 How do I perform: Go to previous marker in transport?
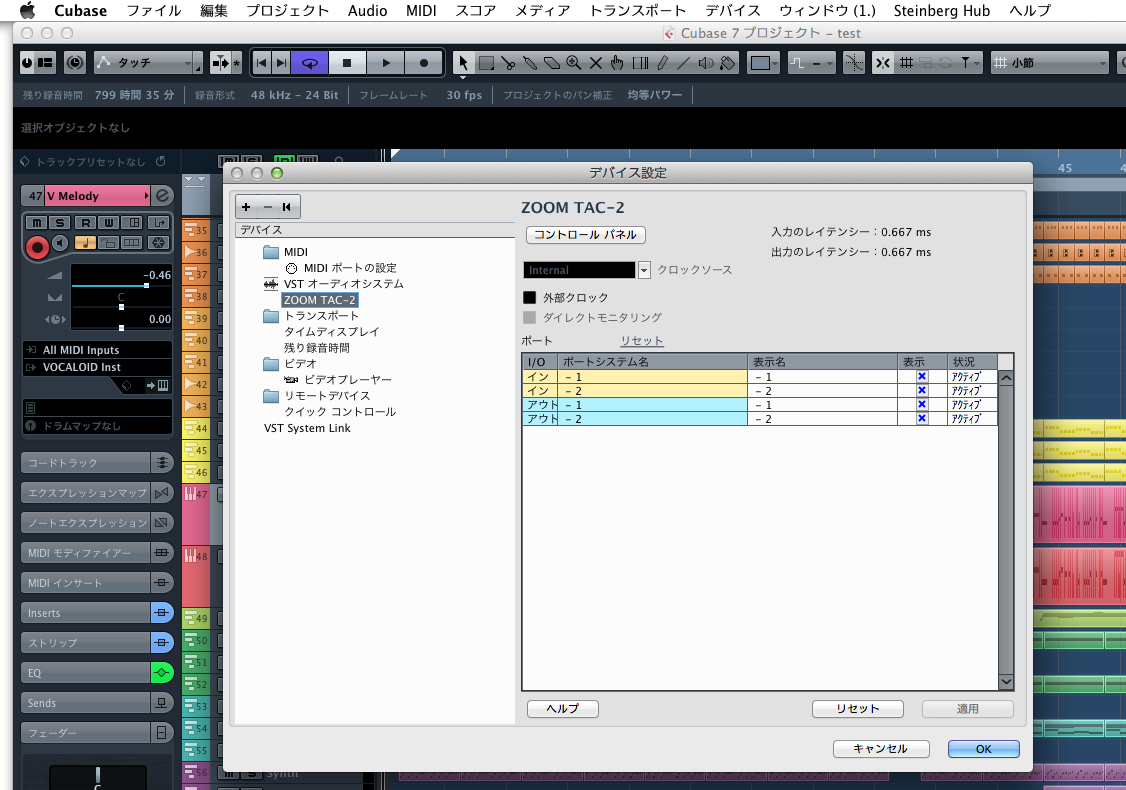(262, 63)
